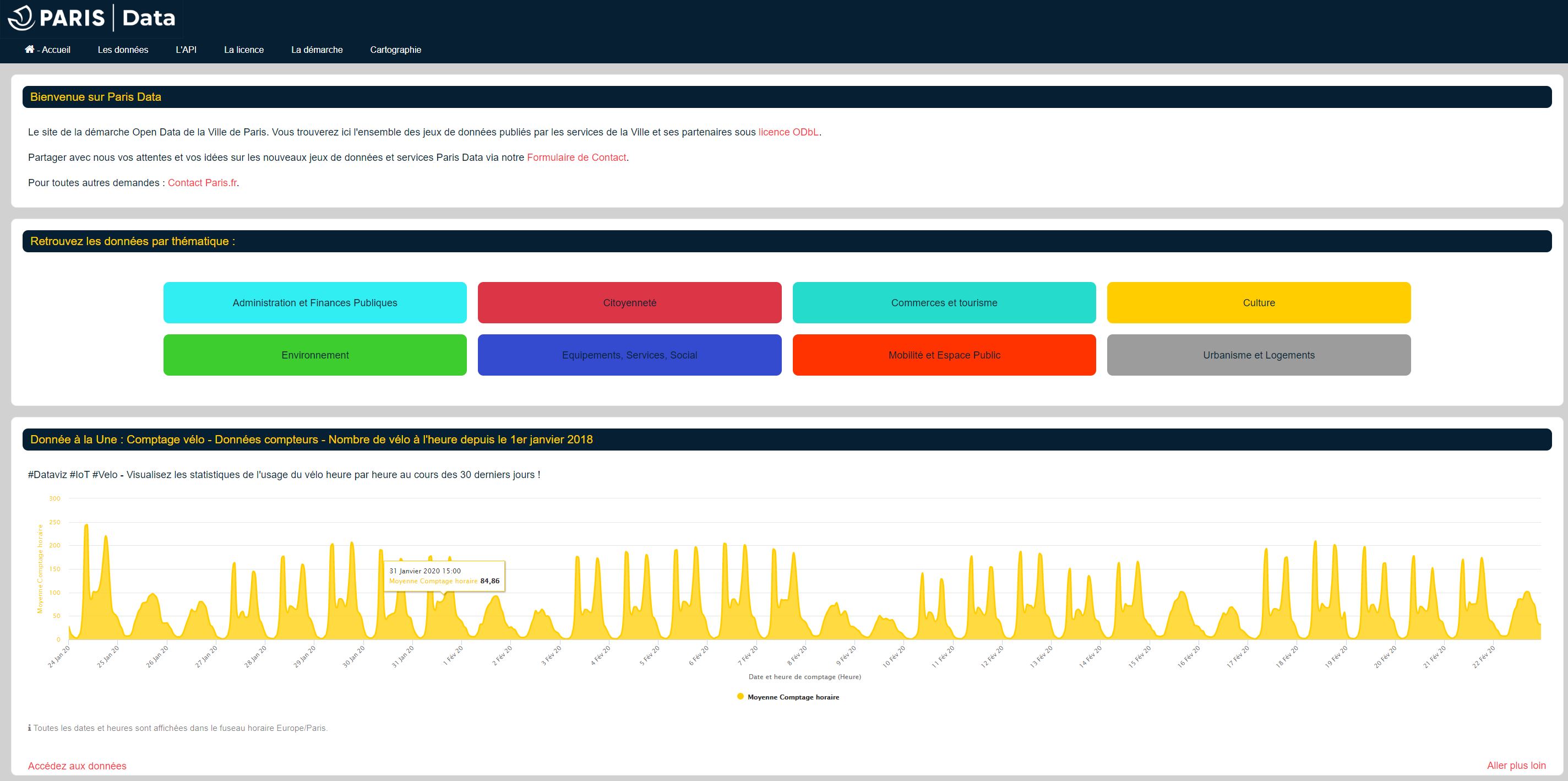Viewport: 1568px width, 781px height.
Task: Click the 10 Fév 20 axis label
Action: click(x=894, y=657)
